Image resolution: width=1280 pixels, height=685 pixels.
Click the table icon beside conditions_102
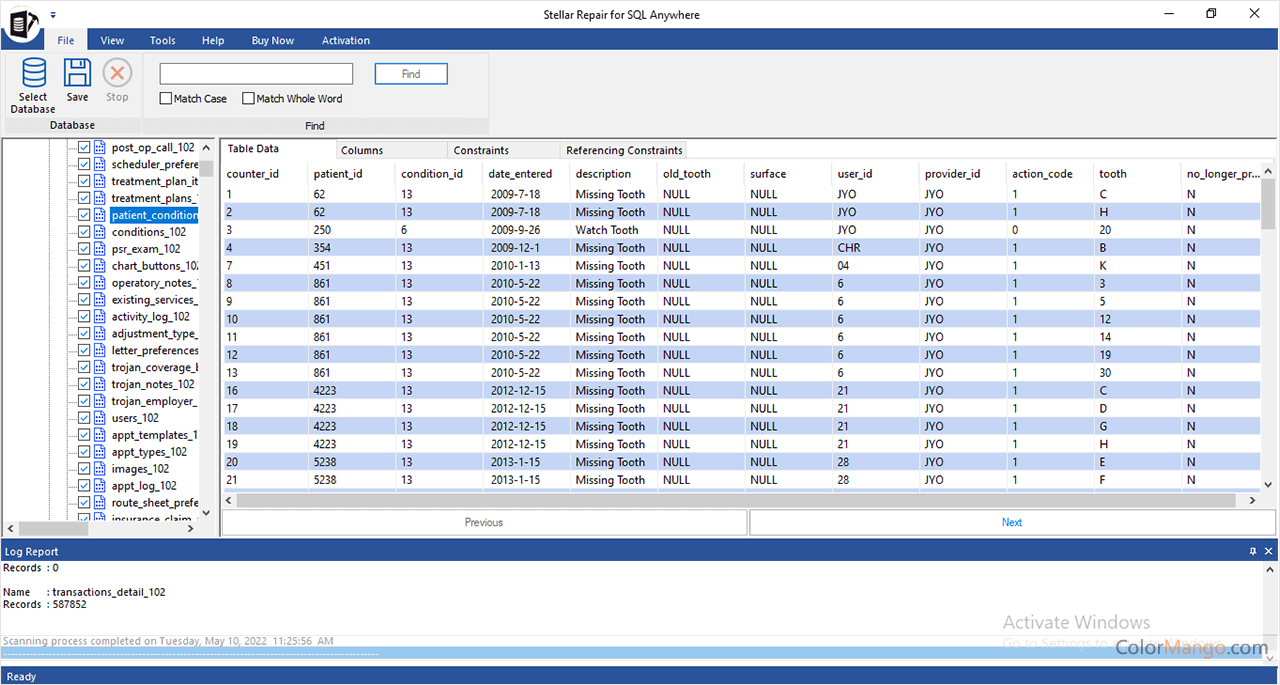[99, 231]
